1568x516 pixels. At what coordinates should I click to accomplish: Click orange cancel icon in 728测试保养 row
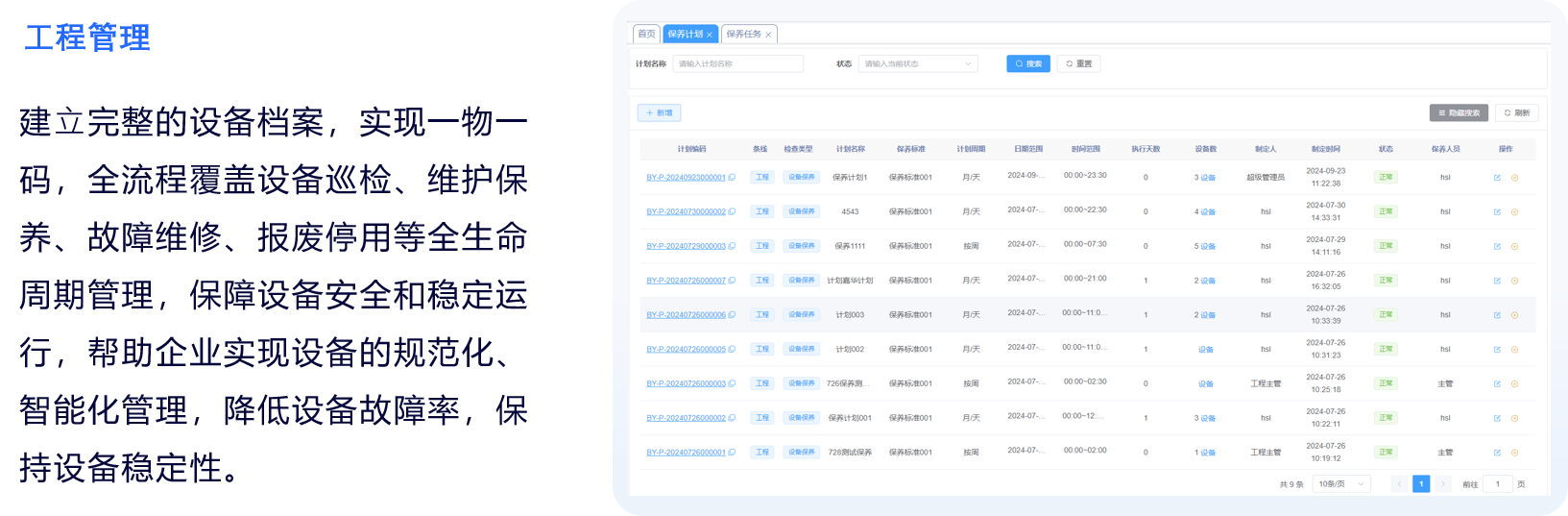[1514, 453]
